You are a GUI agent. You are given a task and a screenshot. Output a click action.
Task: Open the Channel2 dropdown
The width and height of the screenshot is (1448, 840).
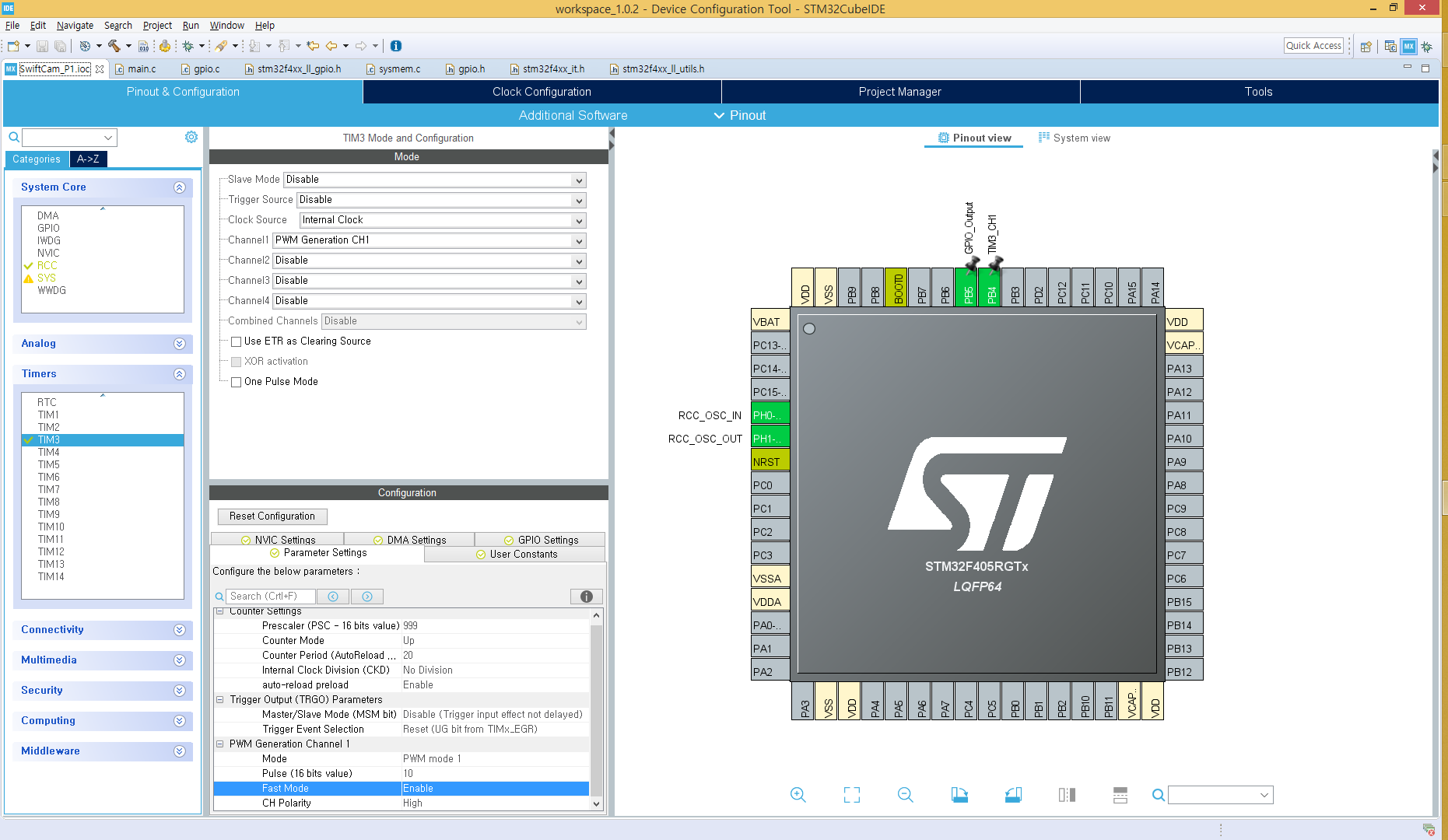[429, 261]
